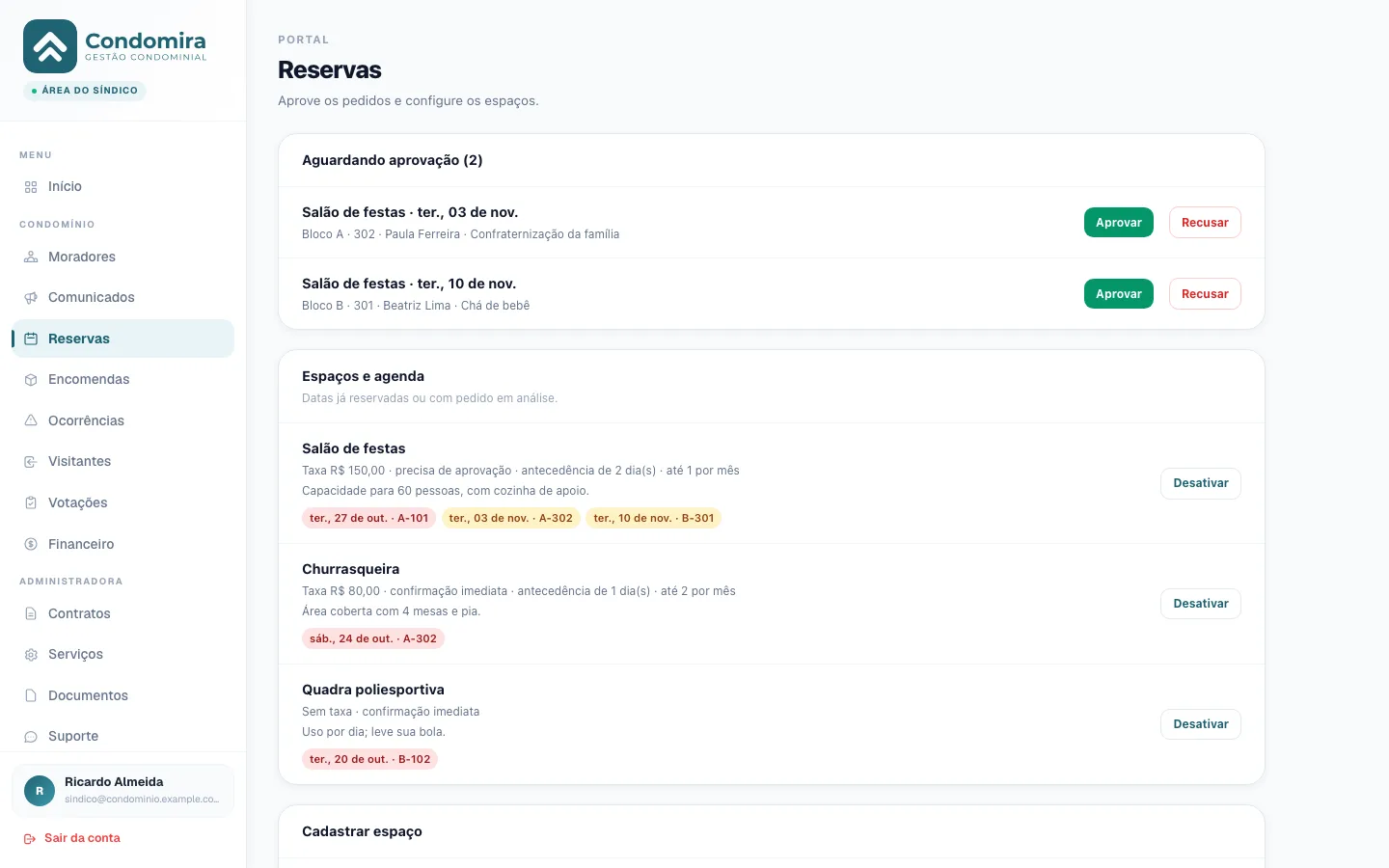Screen dimensions: 1389x868
Task: Select the Encomendas menu entry
Action: [123, 380]
